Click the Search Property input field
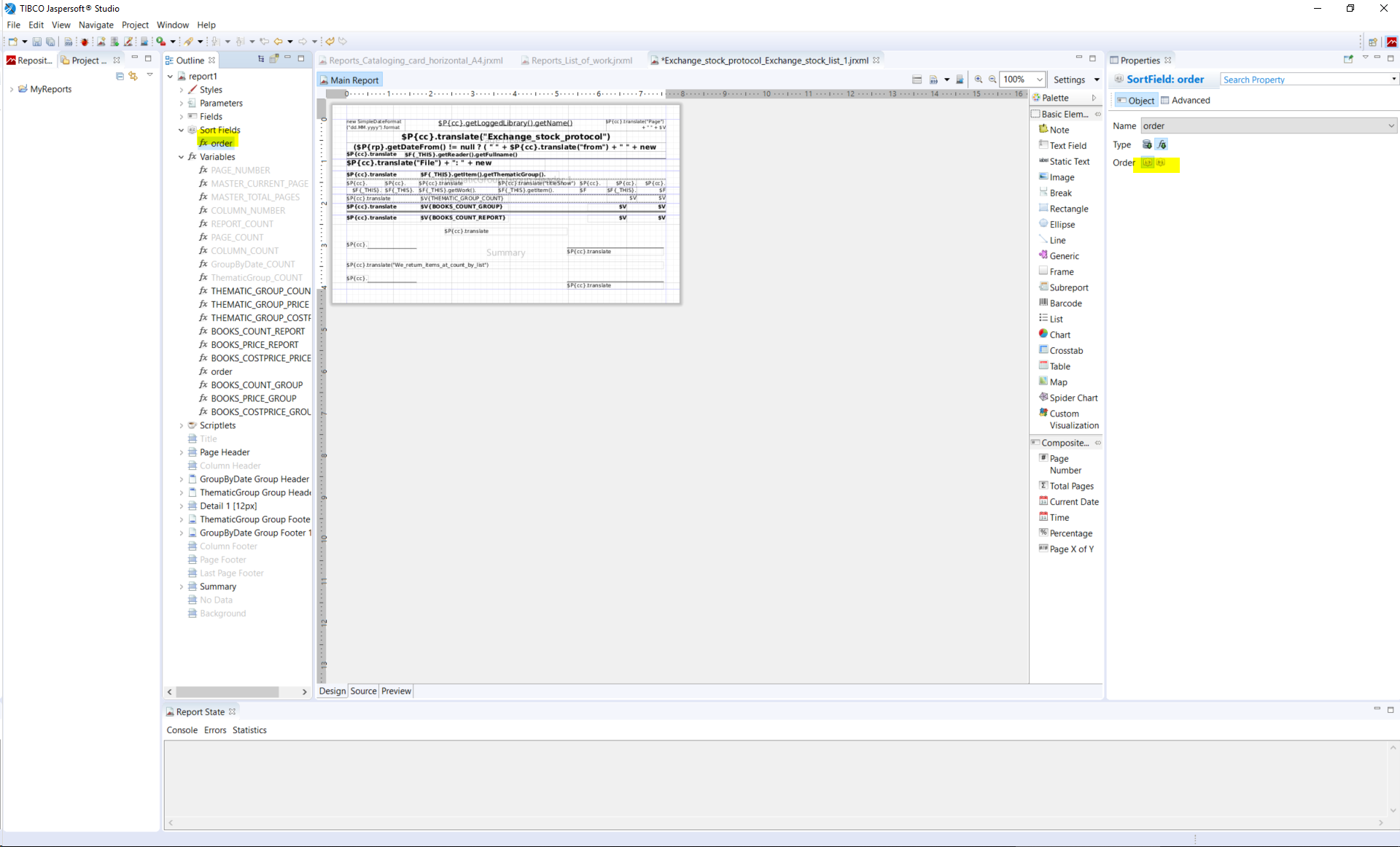 coord(1304,80)
